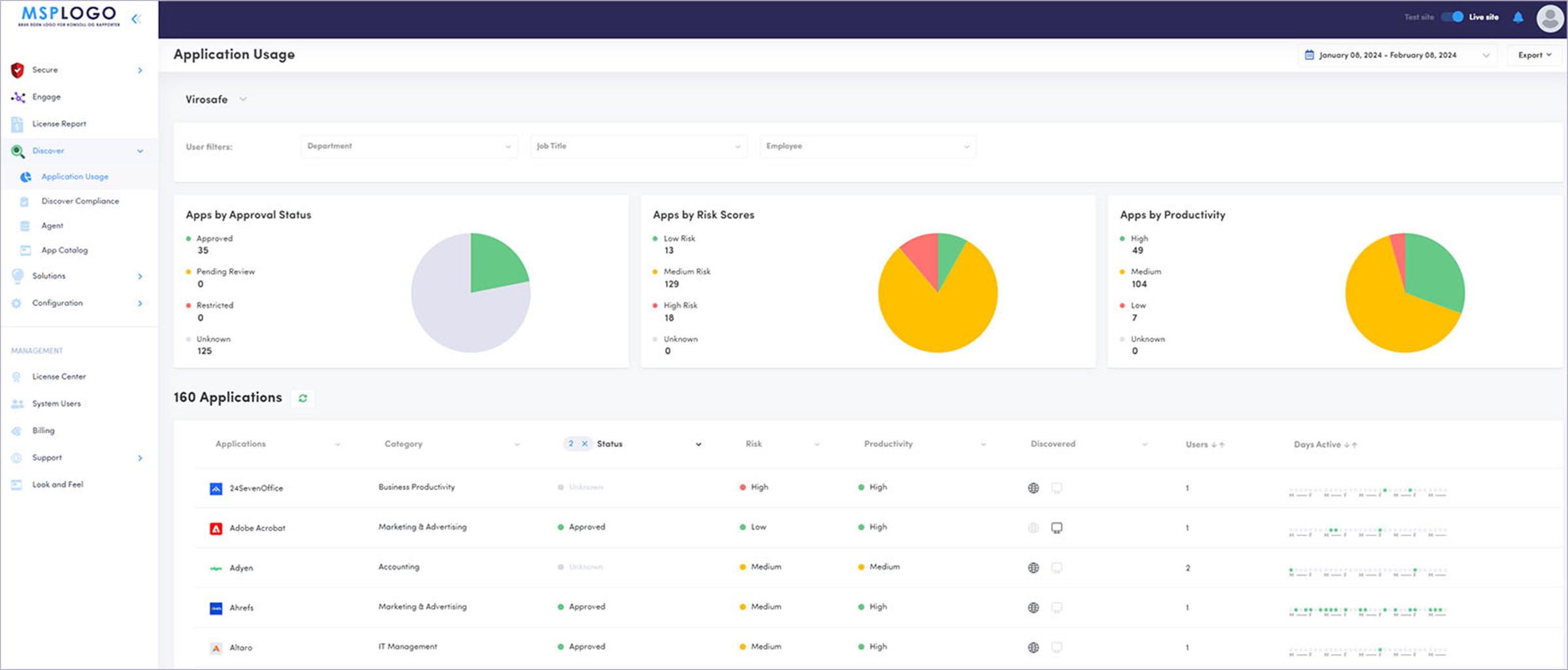Screen dimensions: 1568x670
Task: Click the License Center icon
Action: [17, 377]
